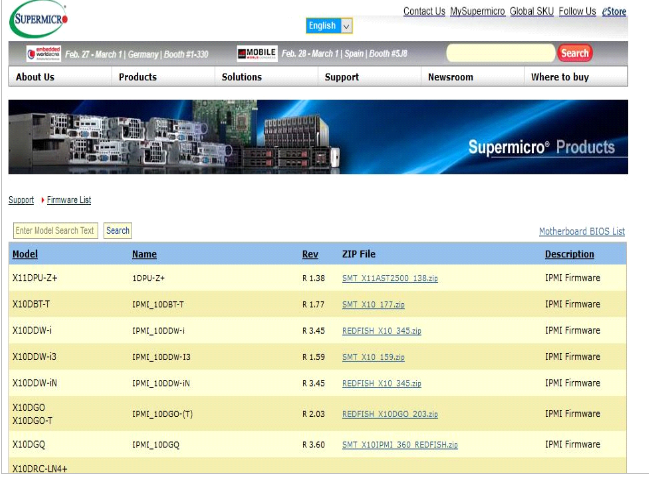Click the Mobile World Congress banner icon
The image size is (649, 477).
[257, 53]
